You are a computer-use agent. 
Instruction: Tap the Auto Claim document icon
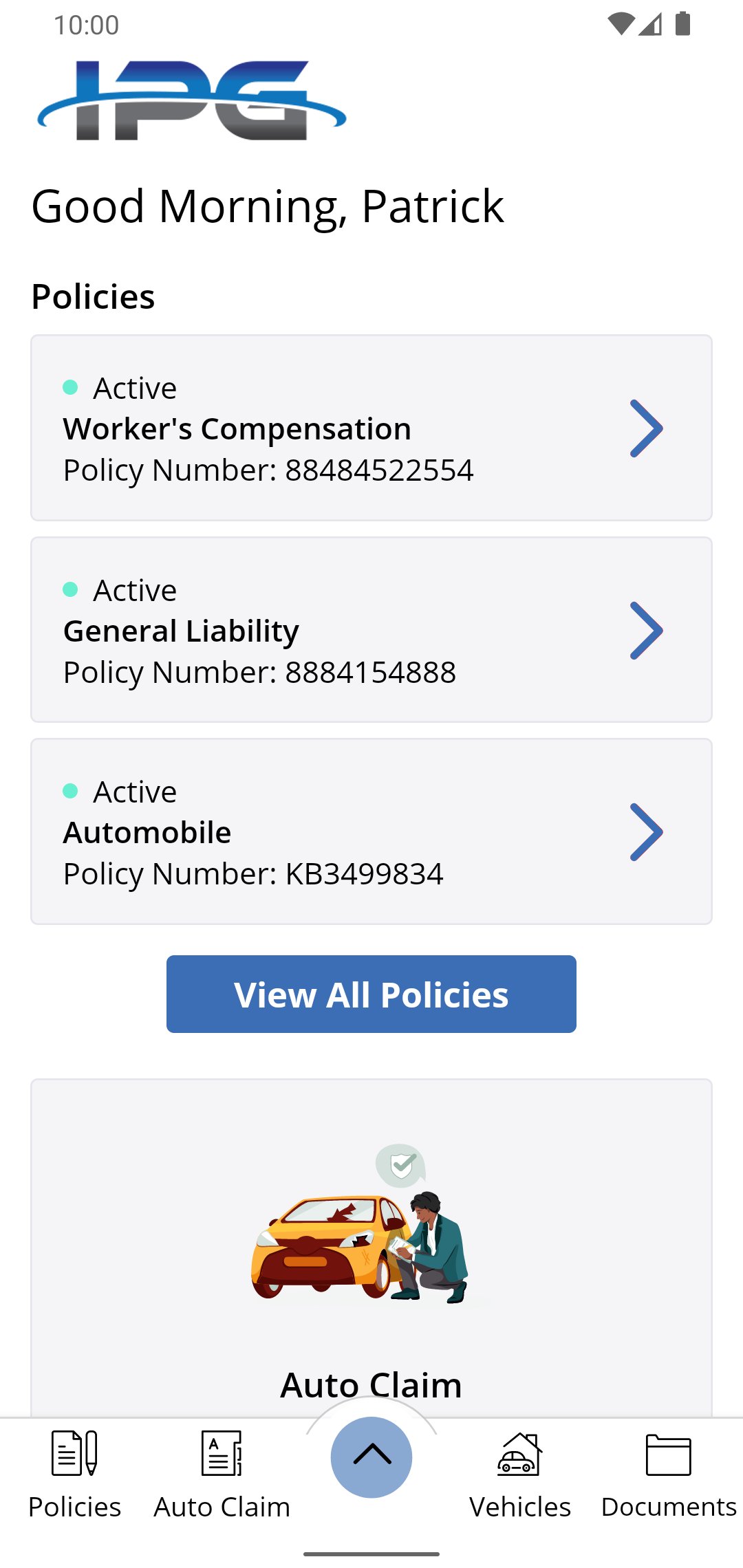(x=222, y=1453)
